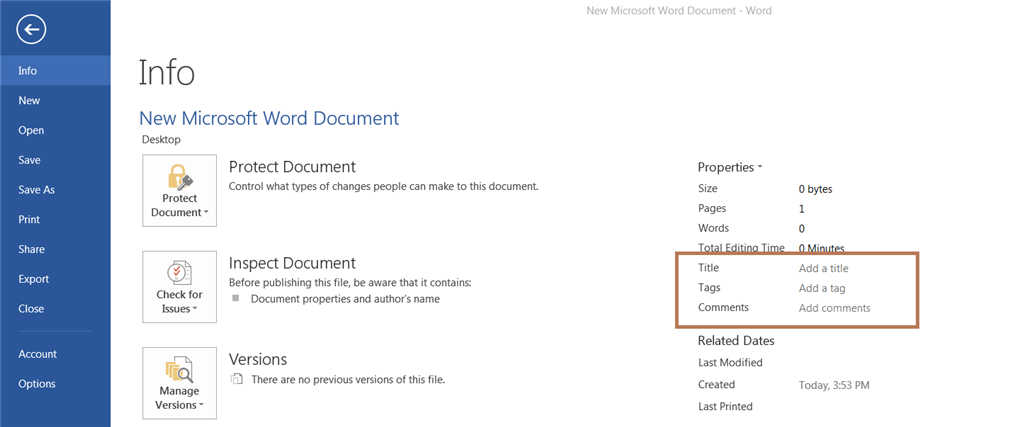Open the Share tab

click(x=55, y=249)
